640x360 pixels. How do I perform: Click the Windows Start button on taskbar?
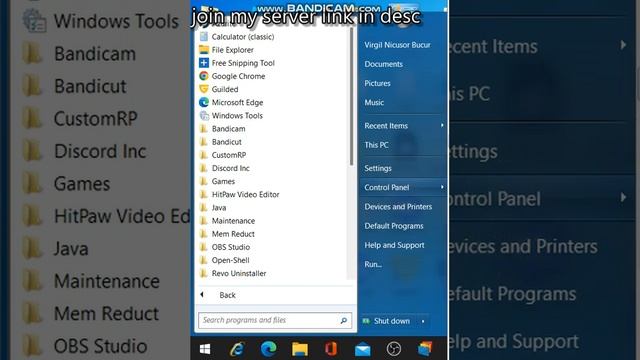[205, 349]
